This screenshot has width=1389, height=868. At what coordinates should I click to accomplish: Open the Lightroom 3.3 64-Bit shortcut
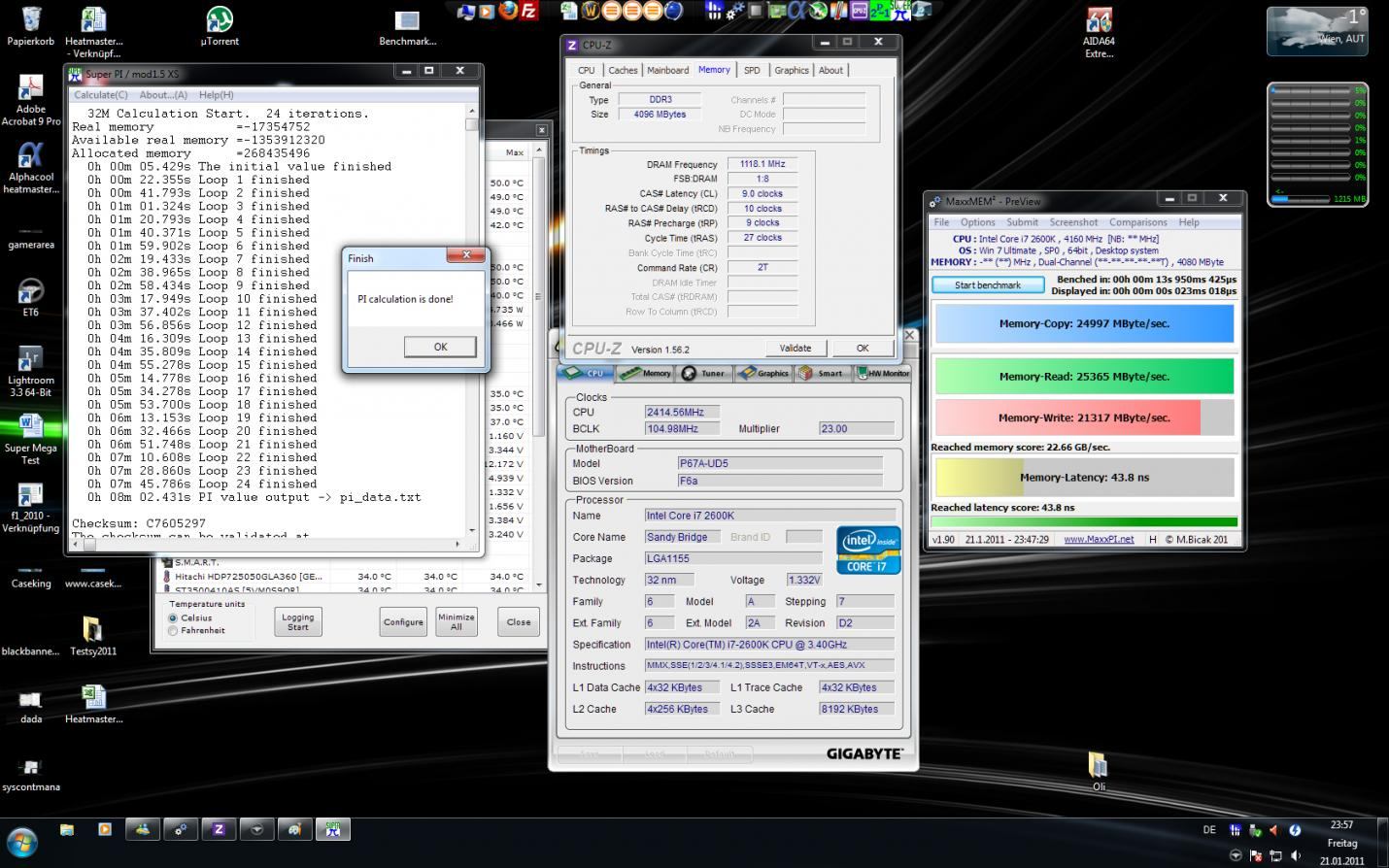[31, 372]
